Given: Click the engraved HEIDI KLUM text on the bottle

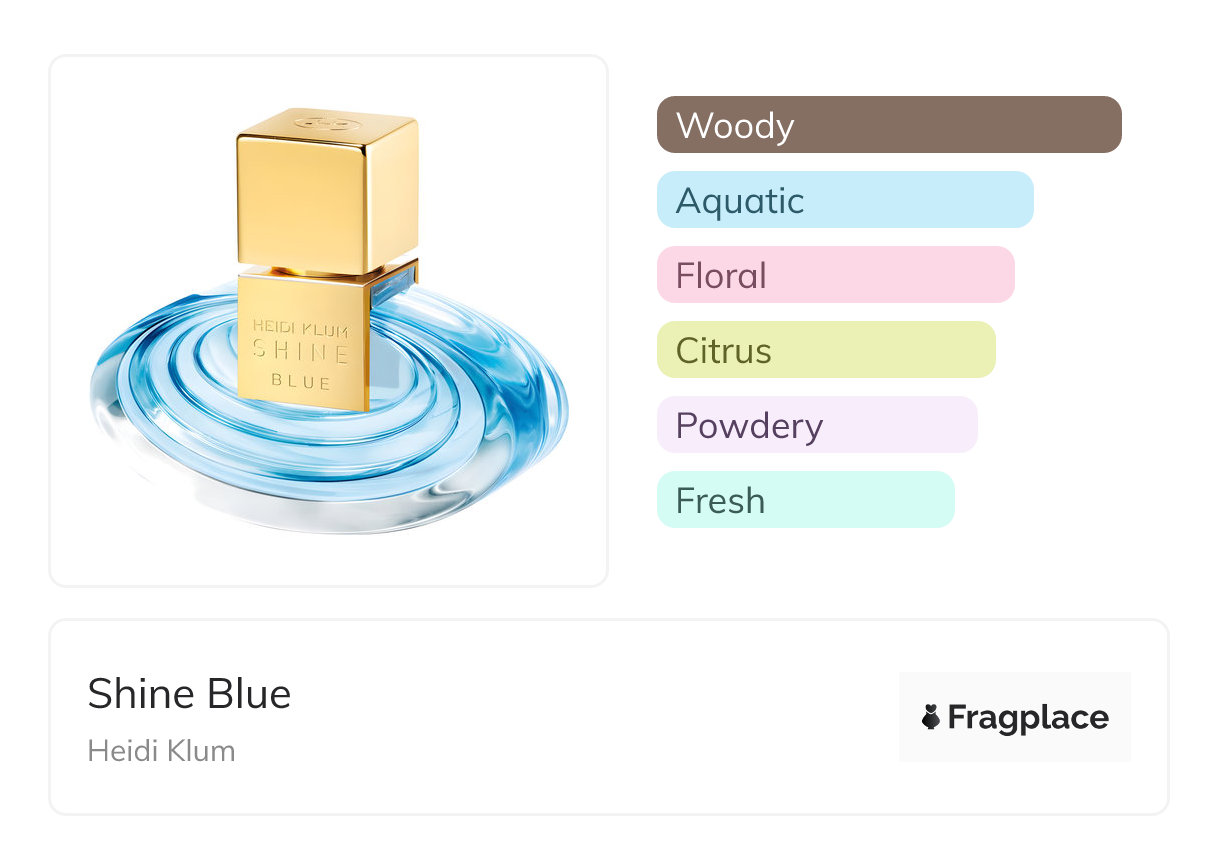Looking at the screenshot, I should pyautogui.click(x=299, y=326).
